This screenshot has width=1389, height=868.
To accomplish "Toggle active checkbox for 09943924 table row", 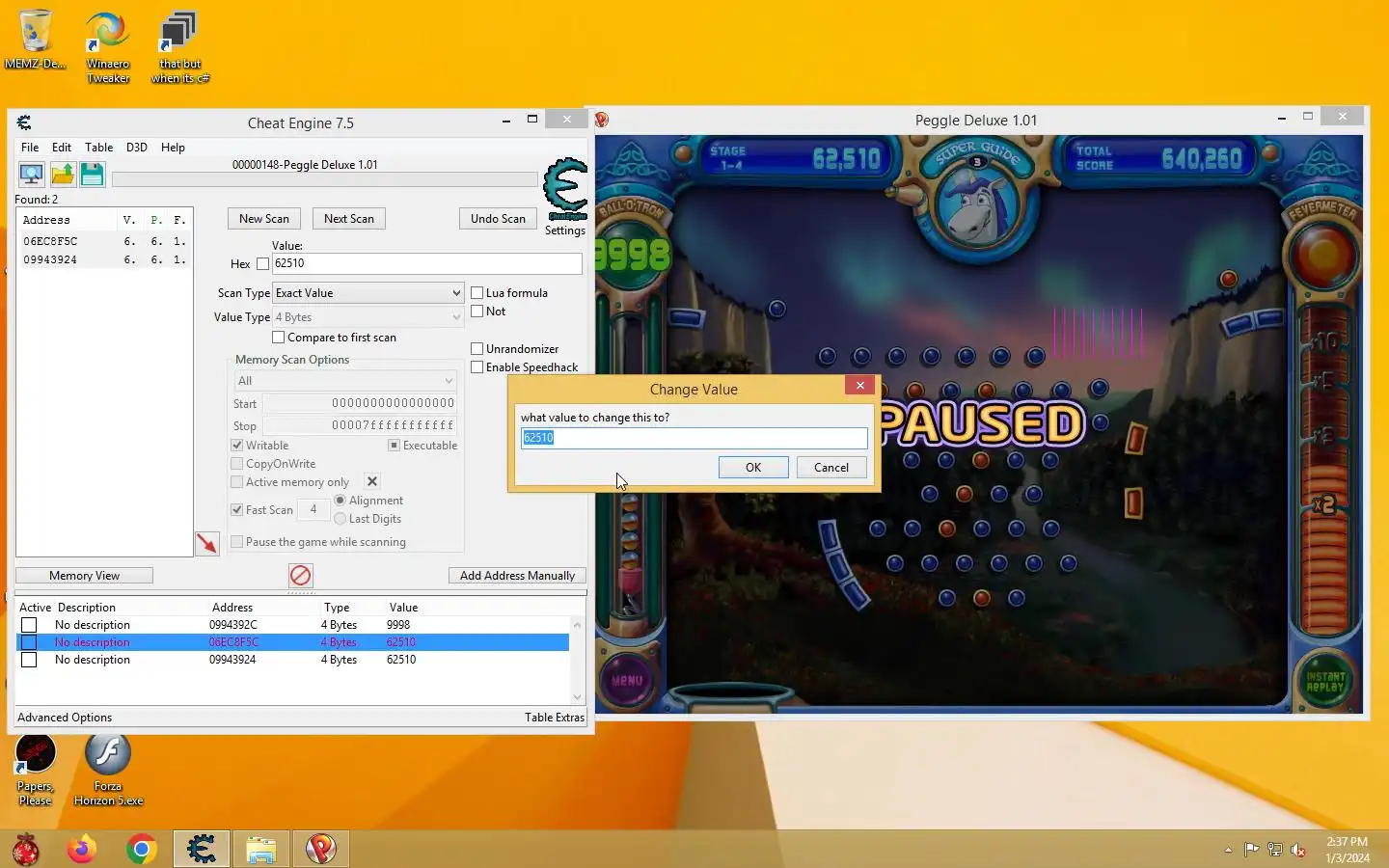I will click(29, 660).
